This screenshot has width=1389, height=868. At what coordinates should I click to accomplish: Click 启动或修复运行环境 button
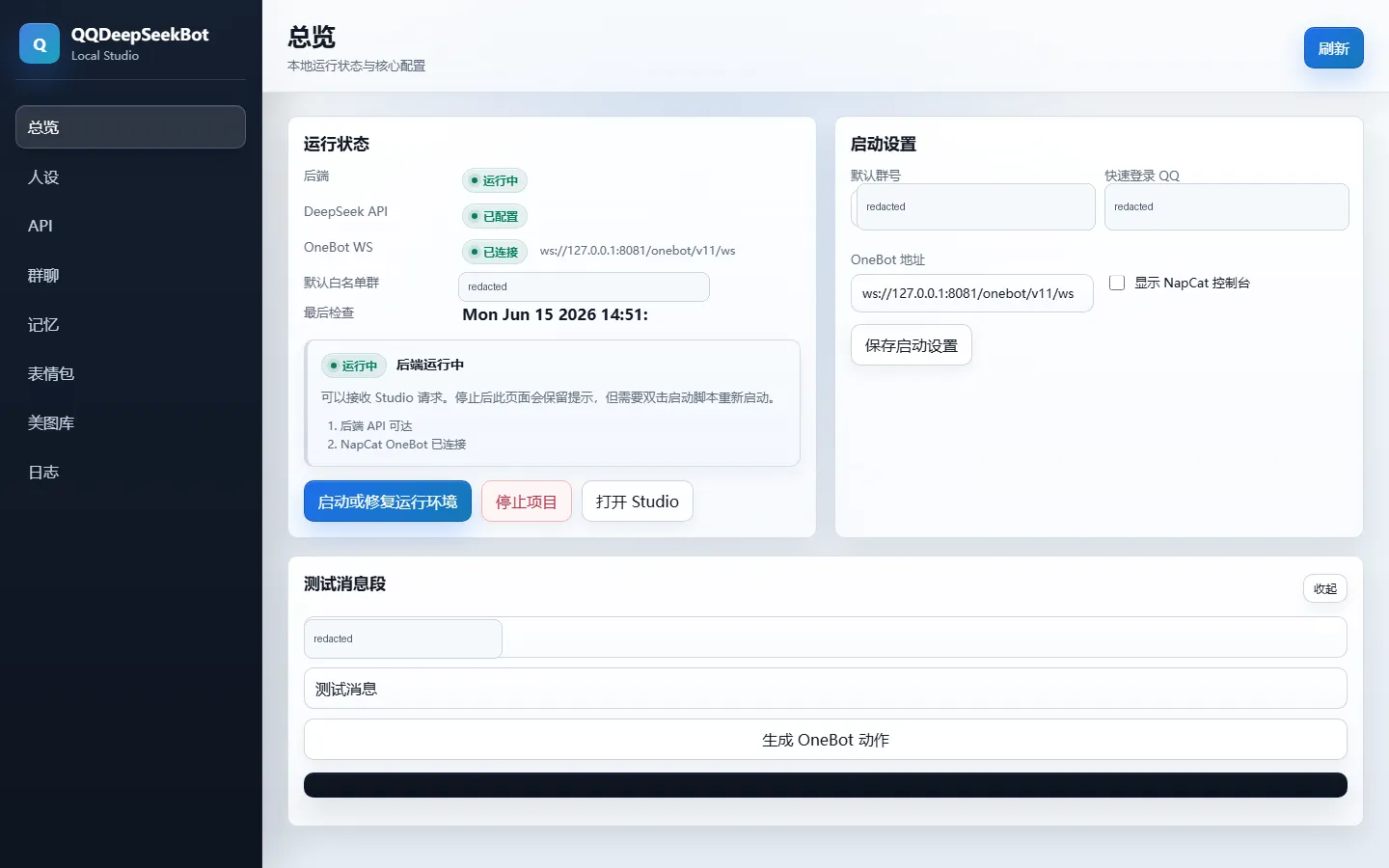pos(388,502)
